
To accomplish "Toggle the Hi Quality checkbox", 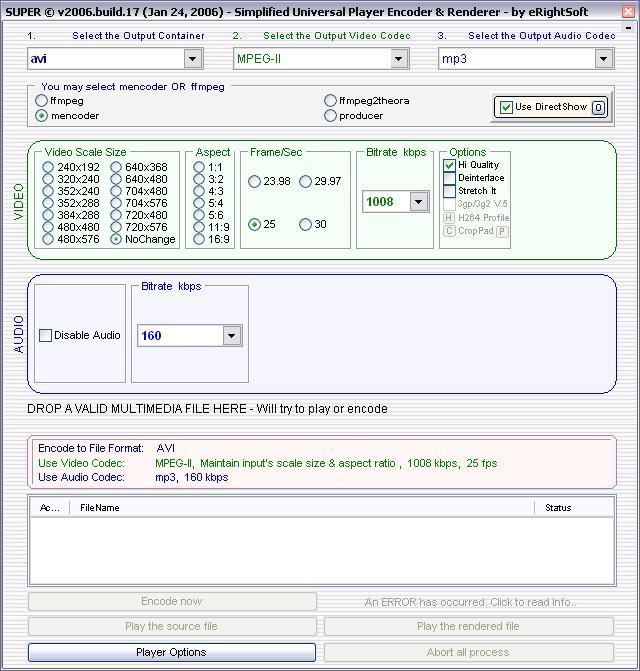I will [449, 165].
